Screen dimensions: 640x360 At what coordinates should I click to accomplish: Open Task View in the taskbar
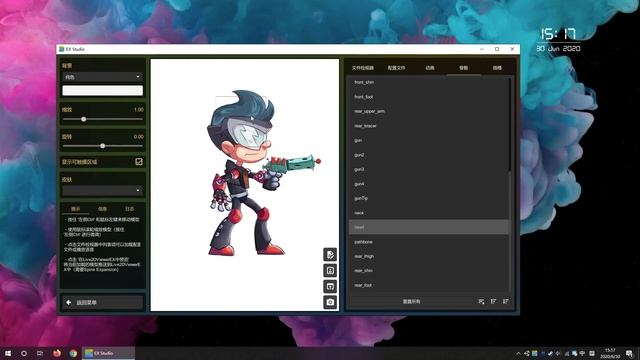(x=40, y=353)
